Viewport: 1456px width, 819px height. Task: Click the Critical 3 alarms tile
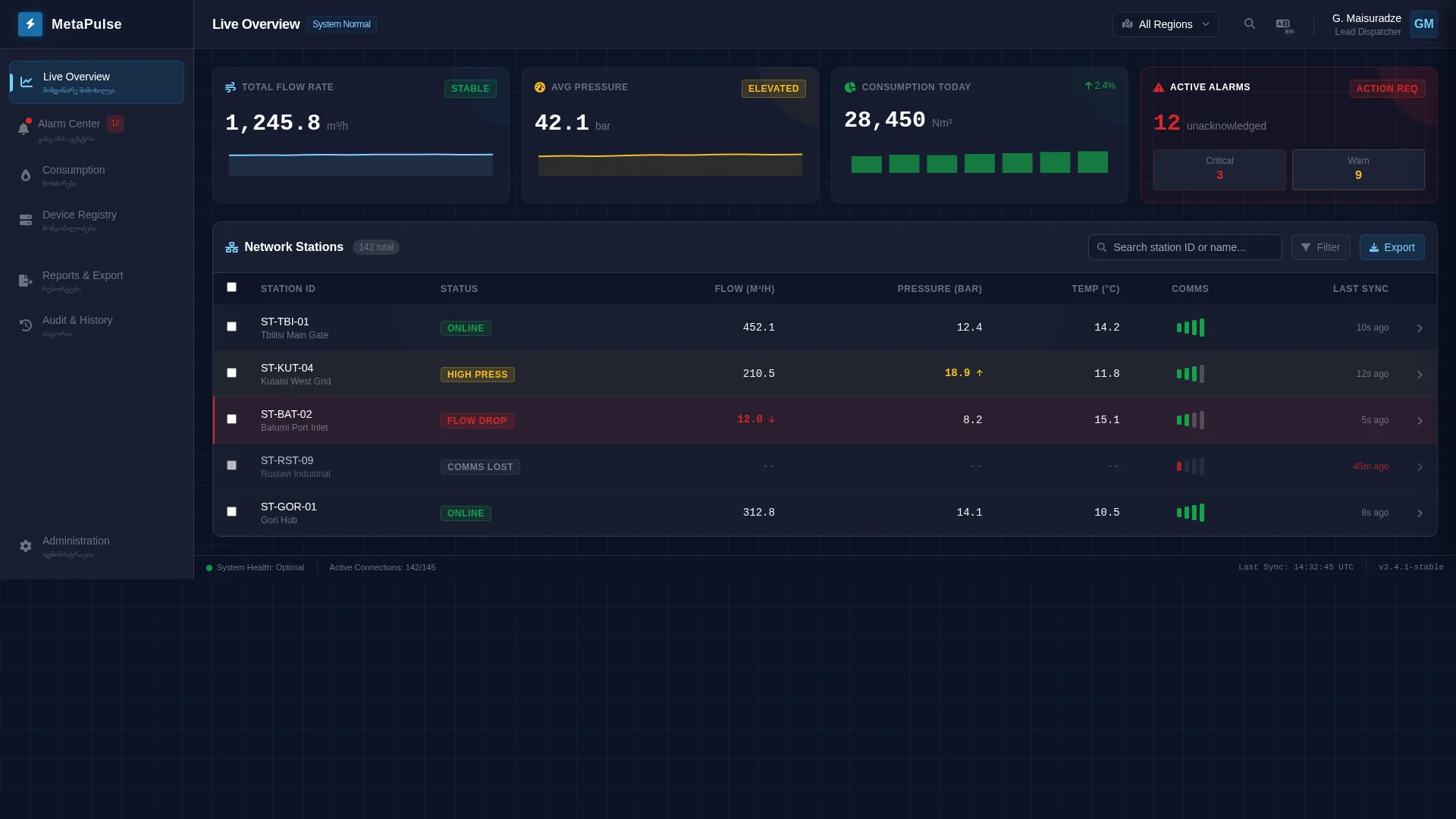[x=1219, y=169]
